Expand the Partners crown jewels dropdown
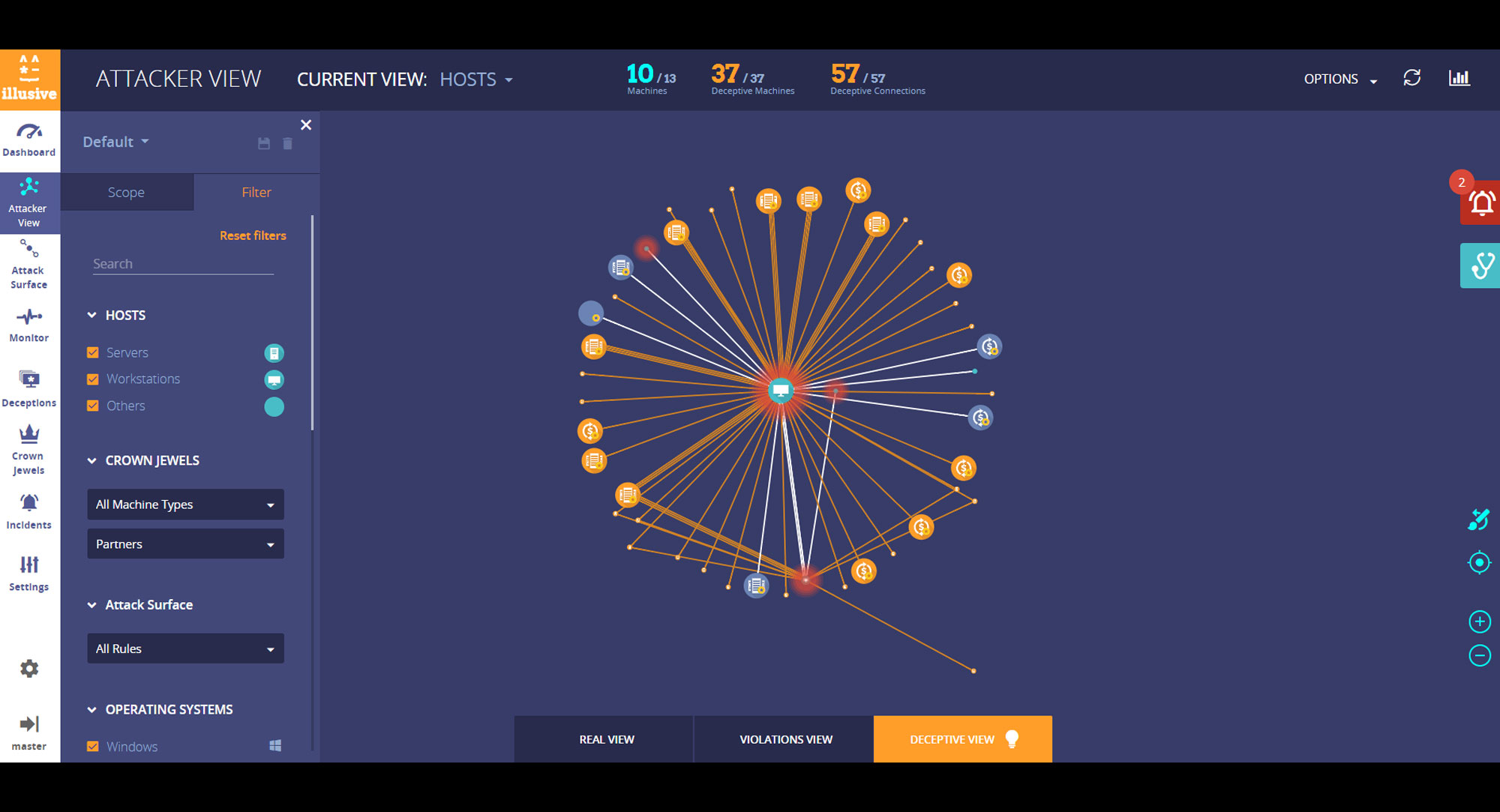Screen dimensions: 1500x812 tap(184, 544)
